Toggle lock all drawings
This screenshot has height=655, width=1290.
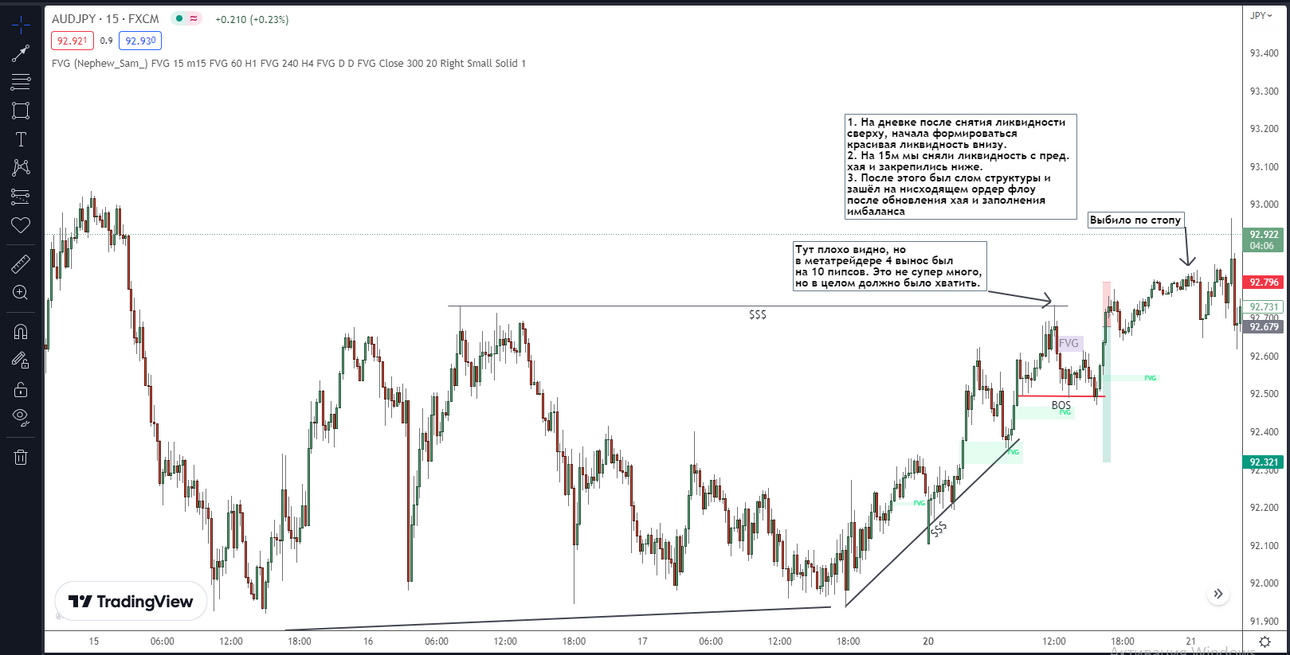coord(21,390)
